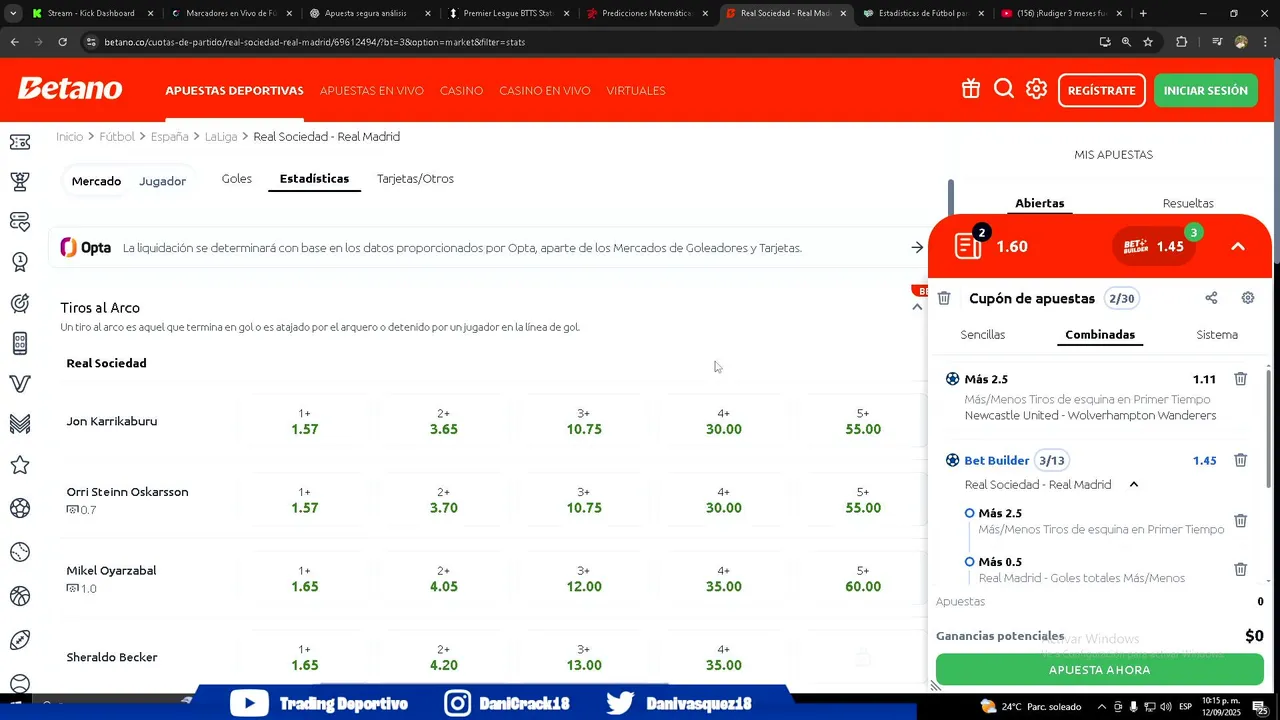Select the soccer ball icon in sidebar
This screenshot has width=1280, height=720.
point(19,508)
